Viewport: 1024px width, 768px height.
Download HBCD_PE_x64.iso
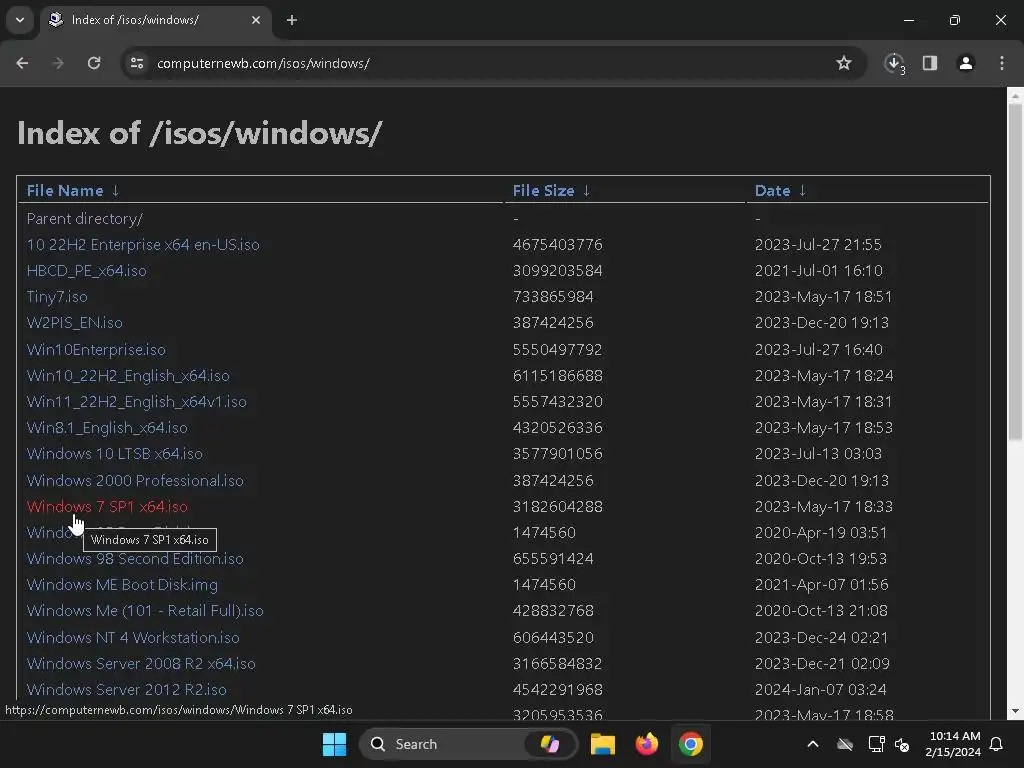click(x=86, y=271)
